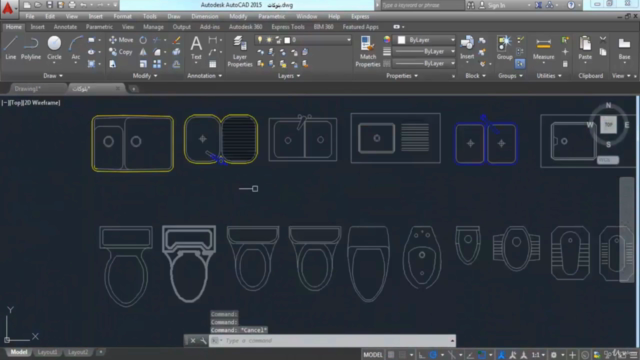Open the object color ByLayer swatch dropdown
This screenshot has width=640, height=360.
[424, 40]
